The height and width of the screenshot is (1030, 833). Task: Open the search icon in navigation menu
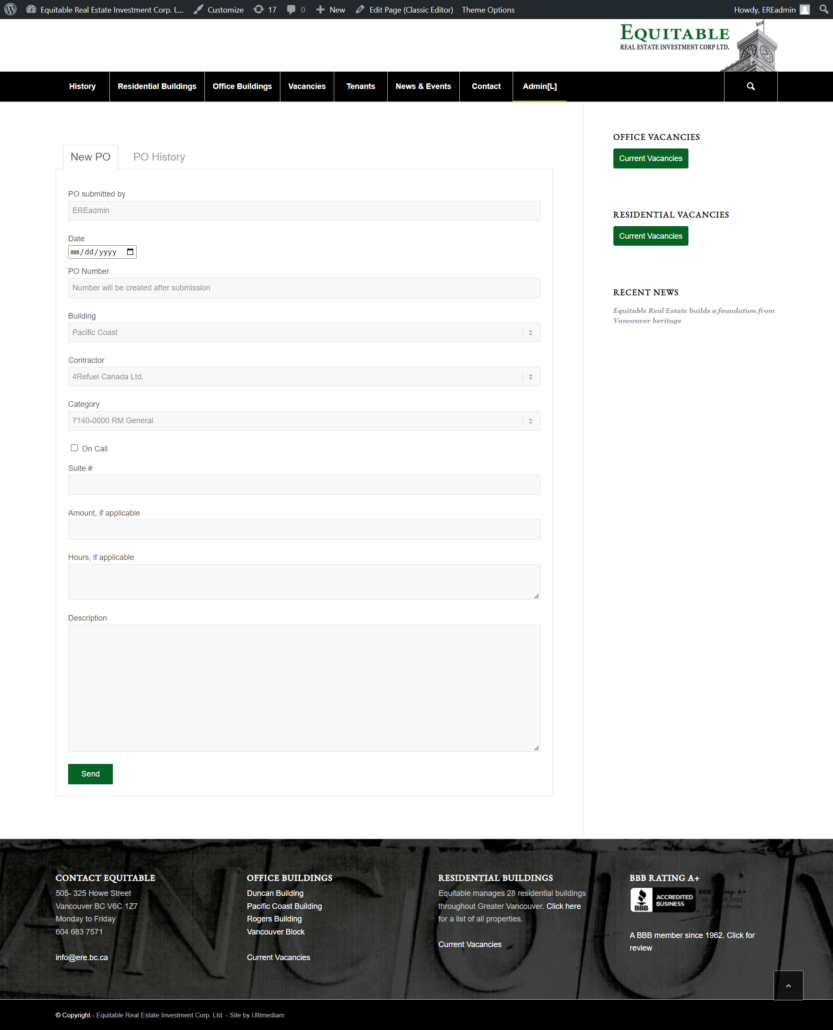click(x=750, y=87)
